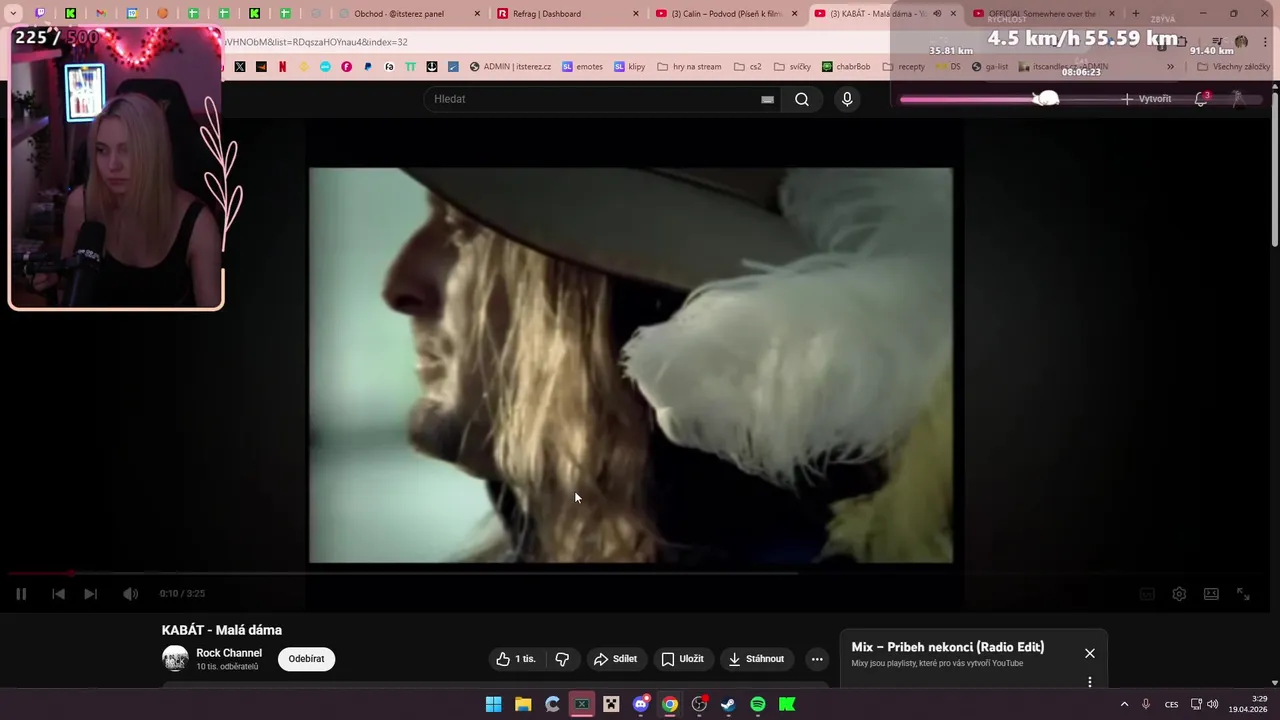Image resolution: width=1280 pixels, height=720 pixels.
Task: Expand the cs2 bookmark folder
Action: tap(747, 67)
